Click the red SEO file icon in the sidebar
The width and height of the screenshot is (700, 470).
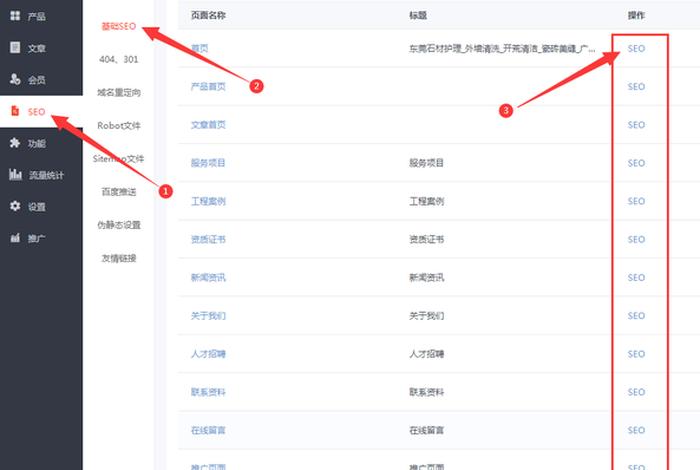15,111
